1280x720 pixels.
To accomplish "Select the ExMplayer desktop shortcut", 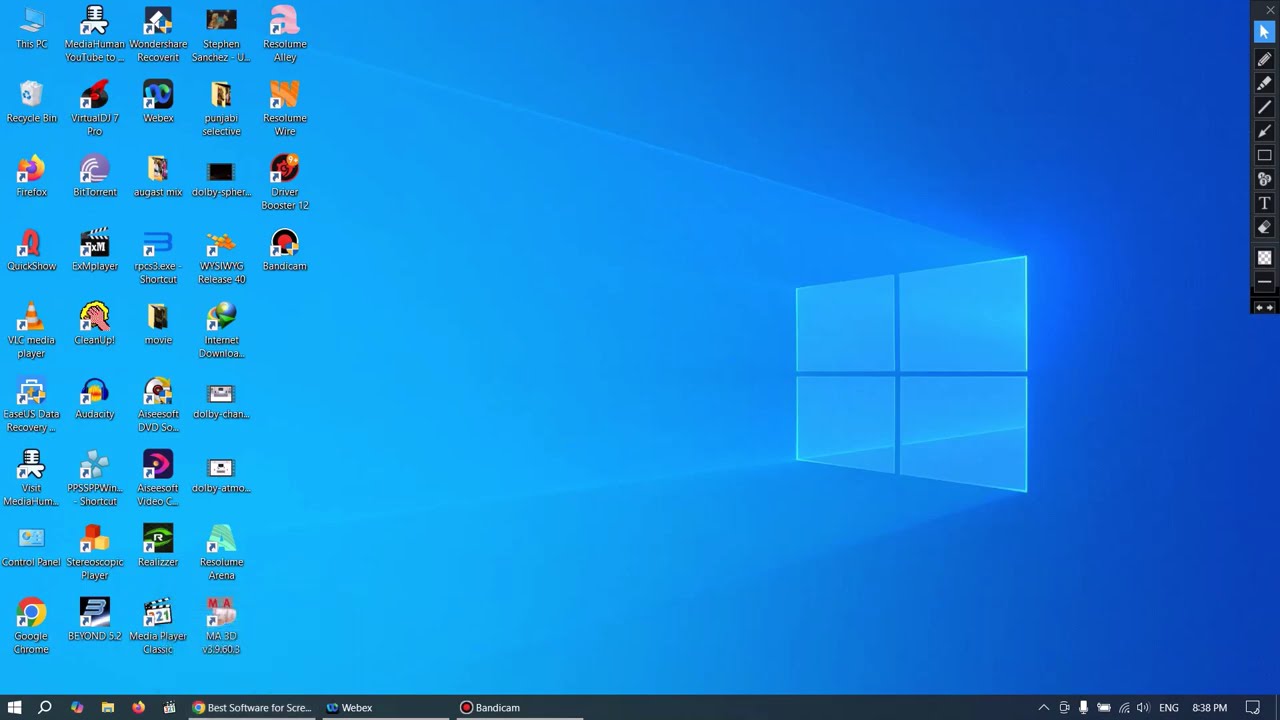I will (x=95, y=250).
